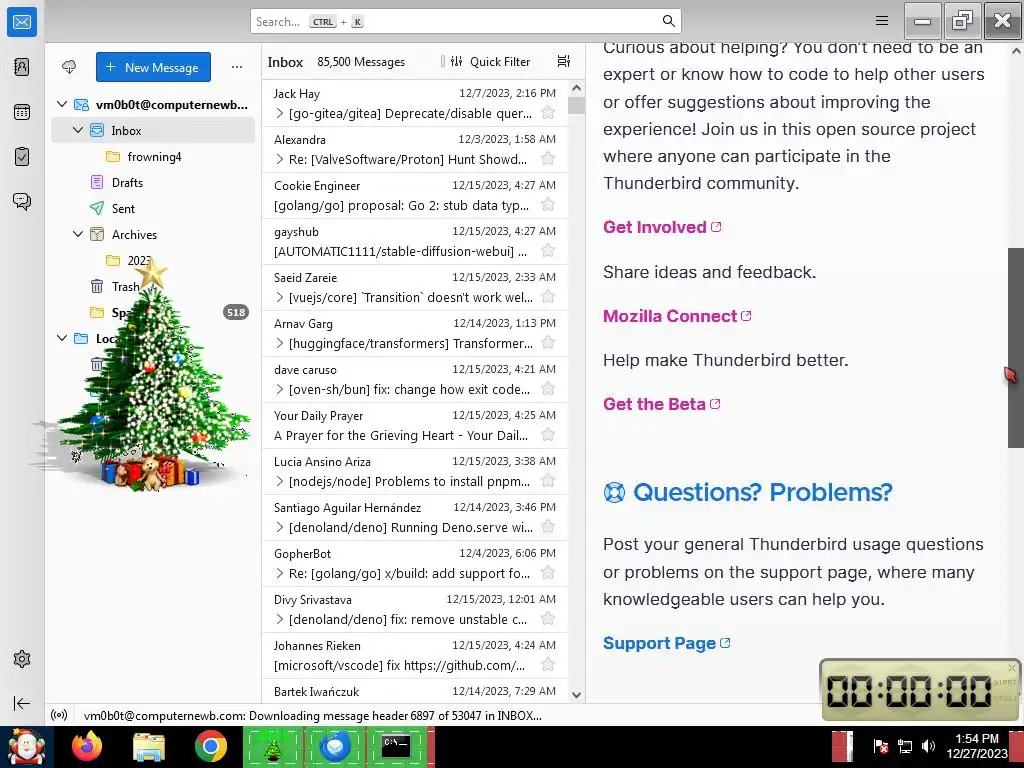Open Google Chrome from the taskbar
The image size is (1024, 768).
210,746
